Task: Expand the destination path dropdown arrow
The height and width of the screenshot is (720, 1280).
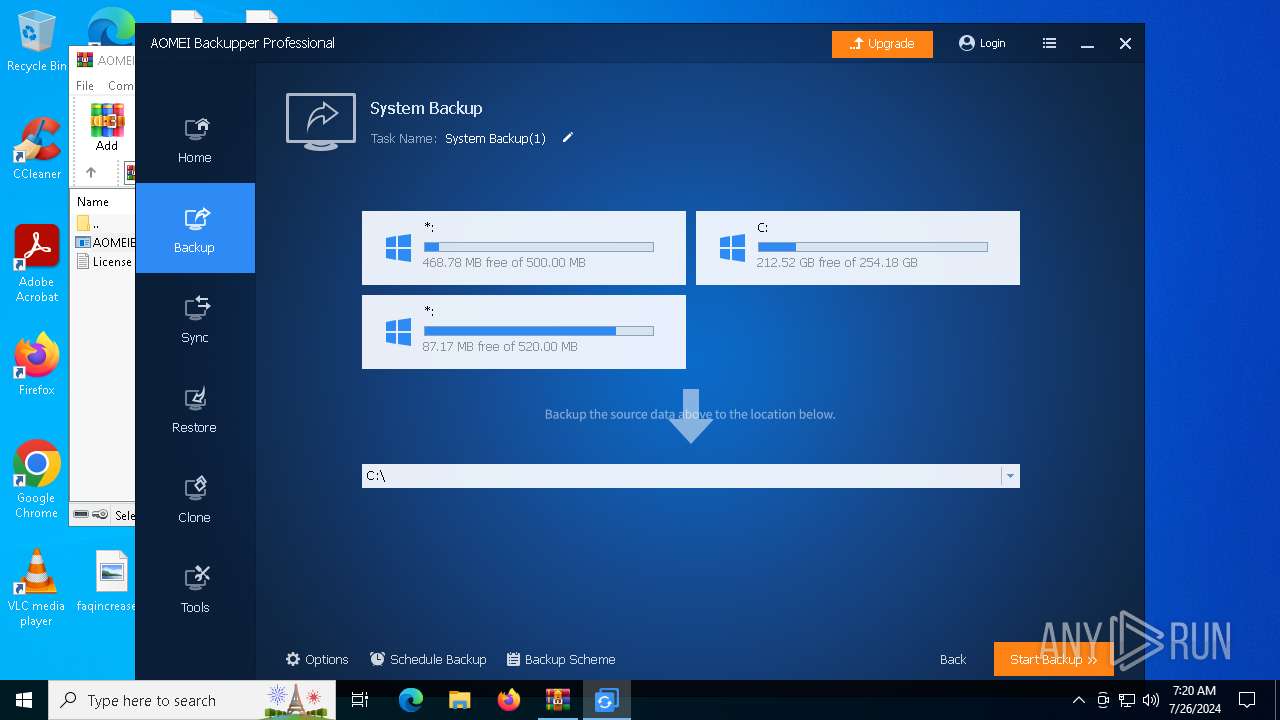Action: (x=1010, y=476)
